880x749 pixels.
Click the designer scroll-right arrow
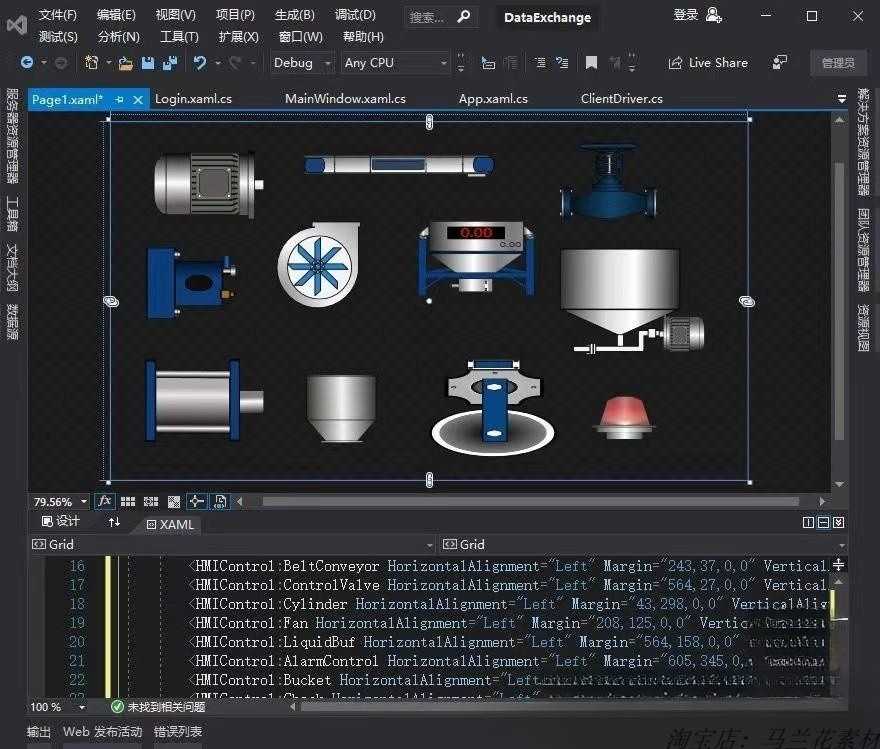coord(822,501)
